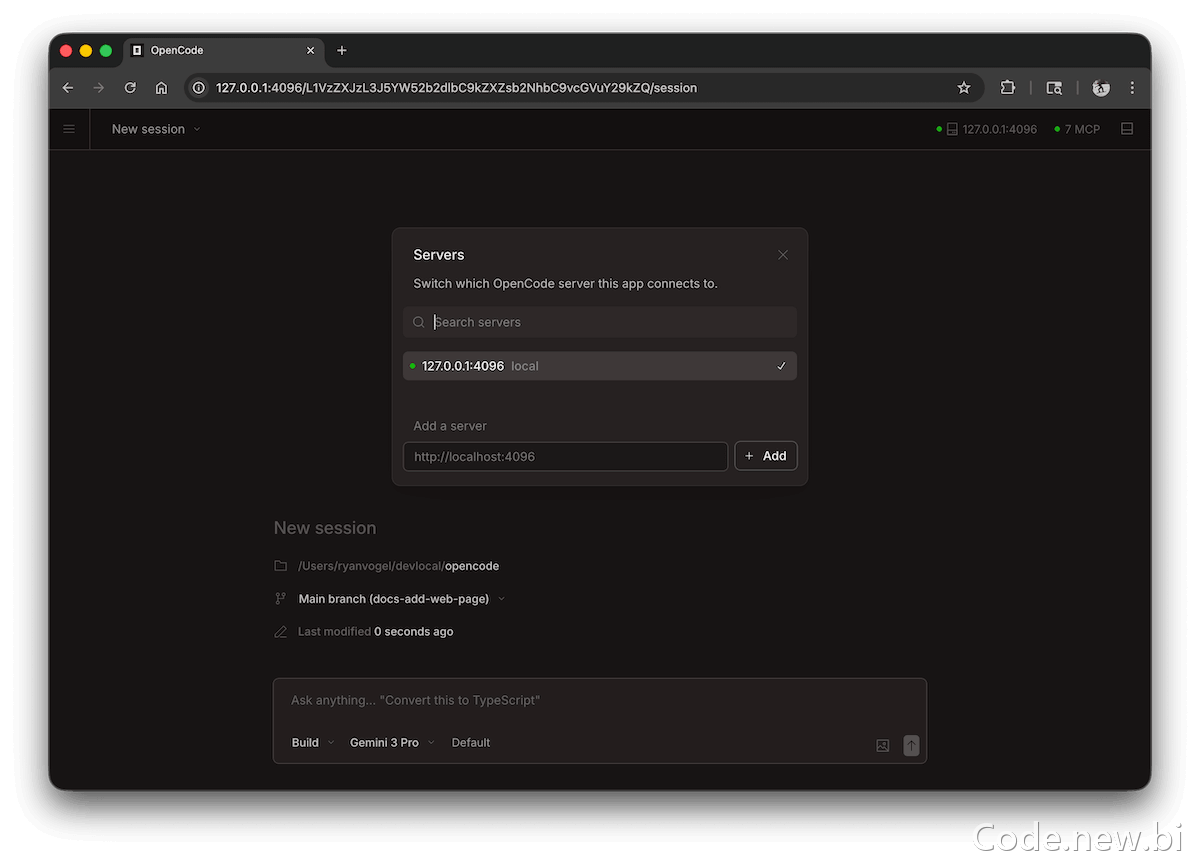Focus the Search servers field

coord(600,322)
